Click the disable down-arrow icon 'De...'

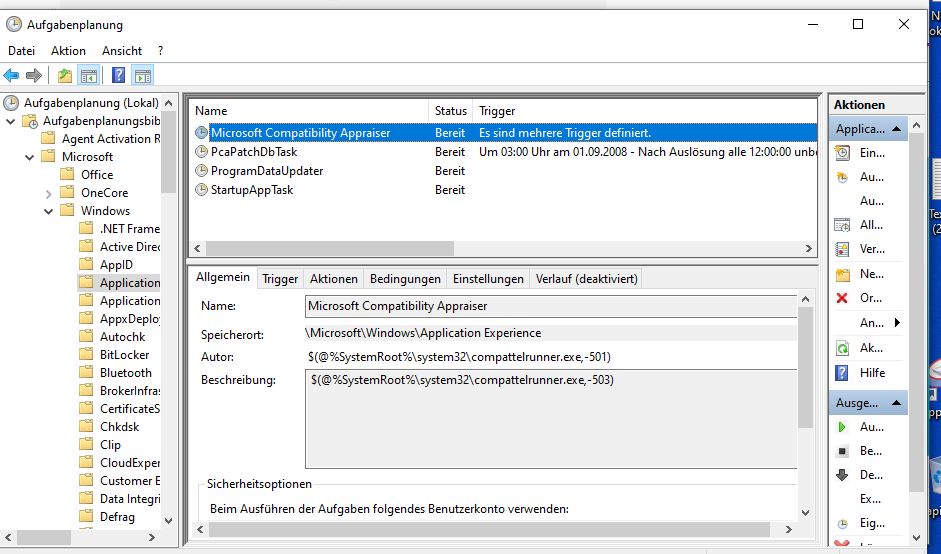tap(843, 475)
